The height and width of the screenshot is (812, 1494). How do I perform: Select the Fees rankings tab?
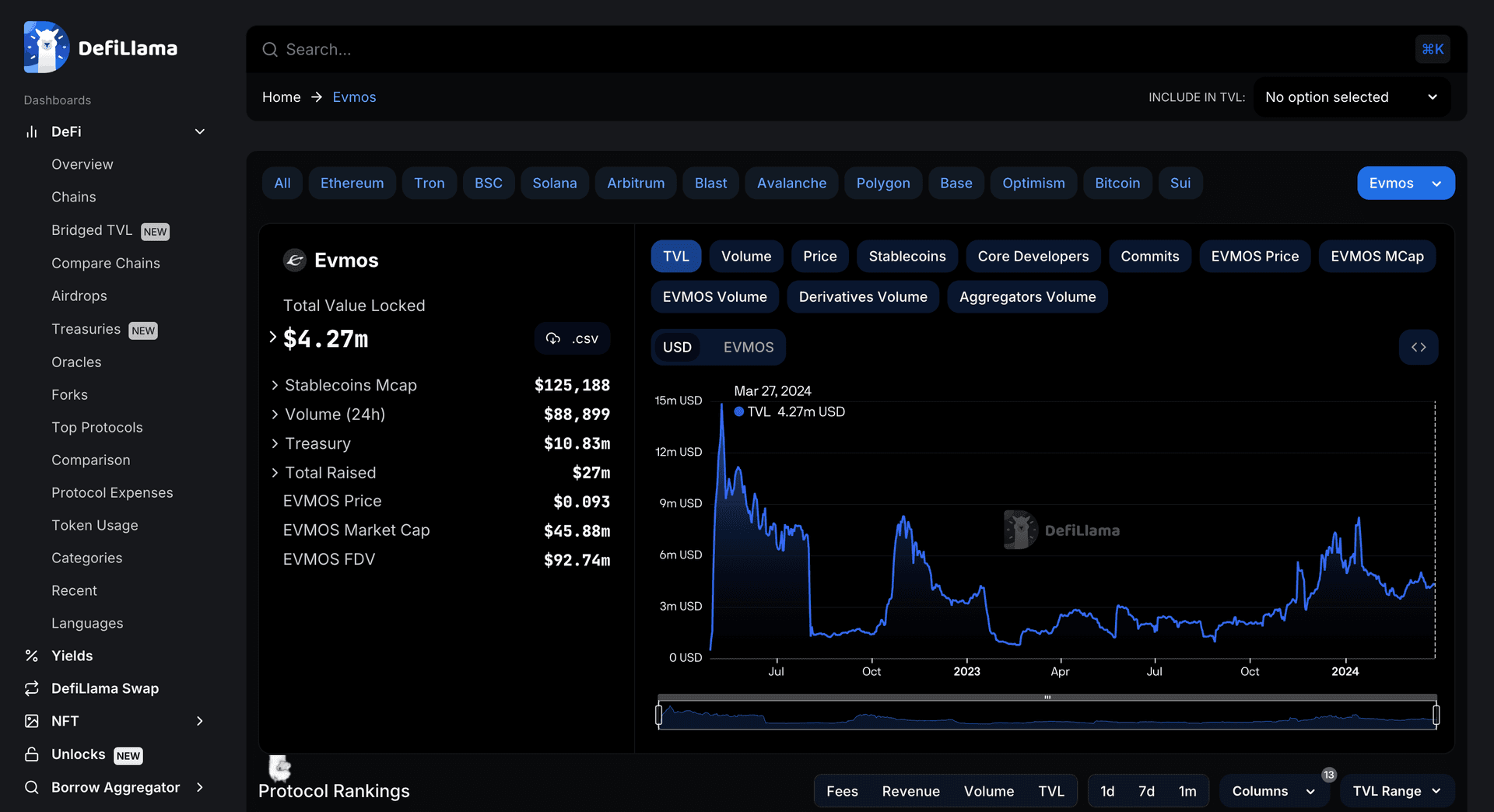pos(842,791)
